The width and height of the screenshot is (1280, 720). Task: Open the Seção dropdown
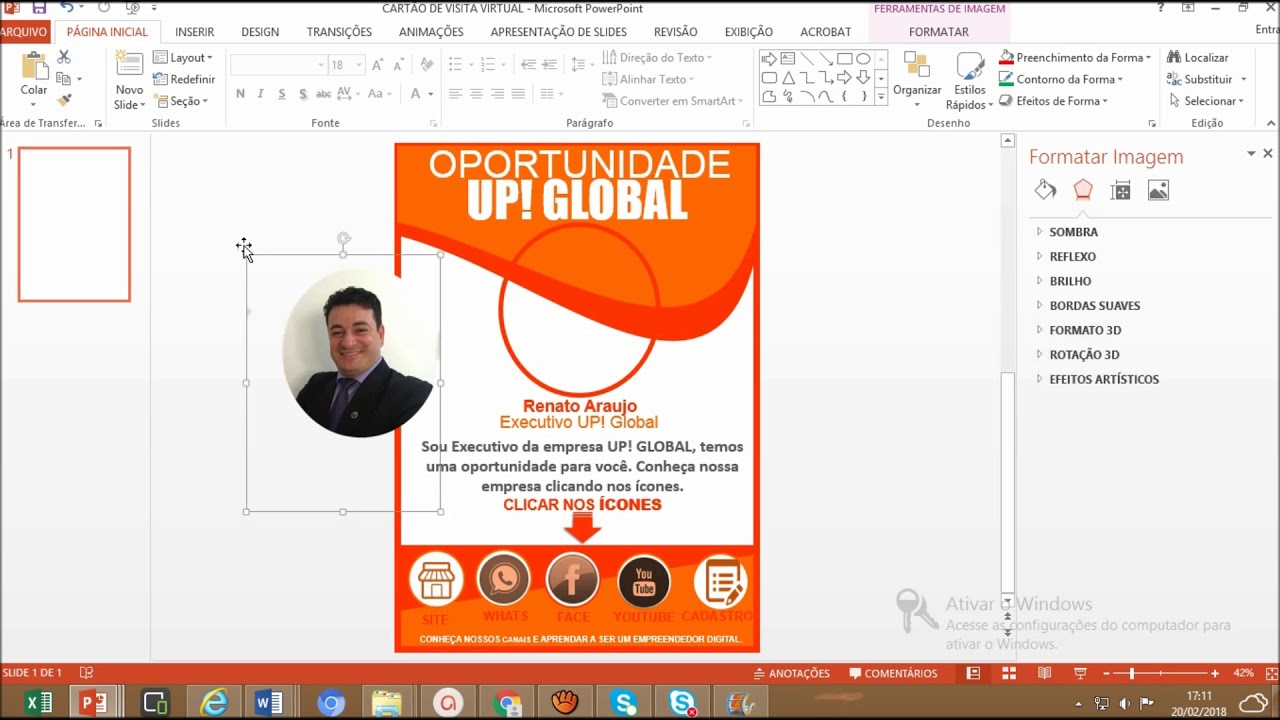coord(181,101)
